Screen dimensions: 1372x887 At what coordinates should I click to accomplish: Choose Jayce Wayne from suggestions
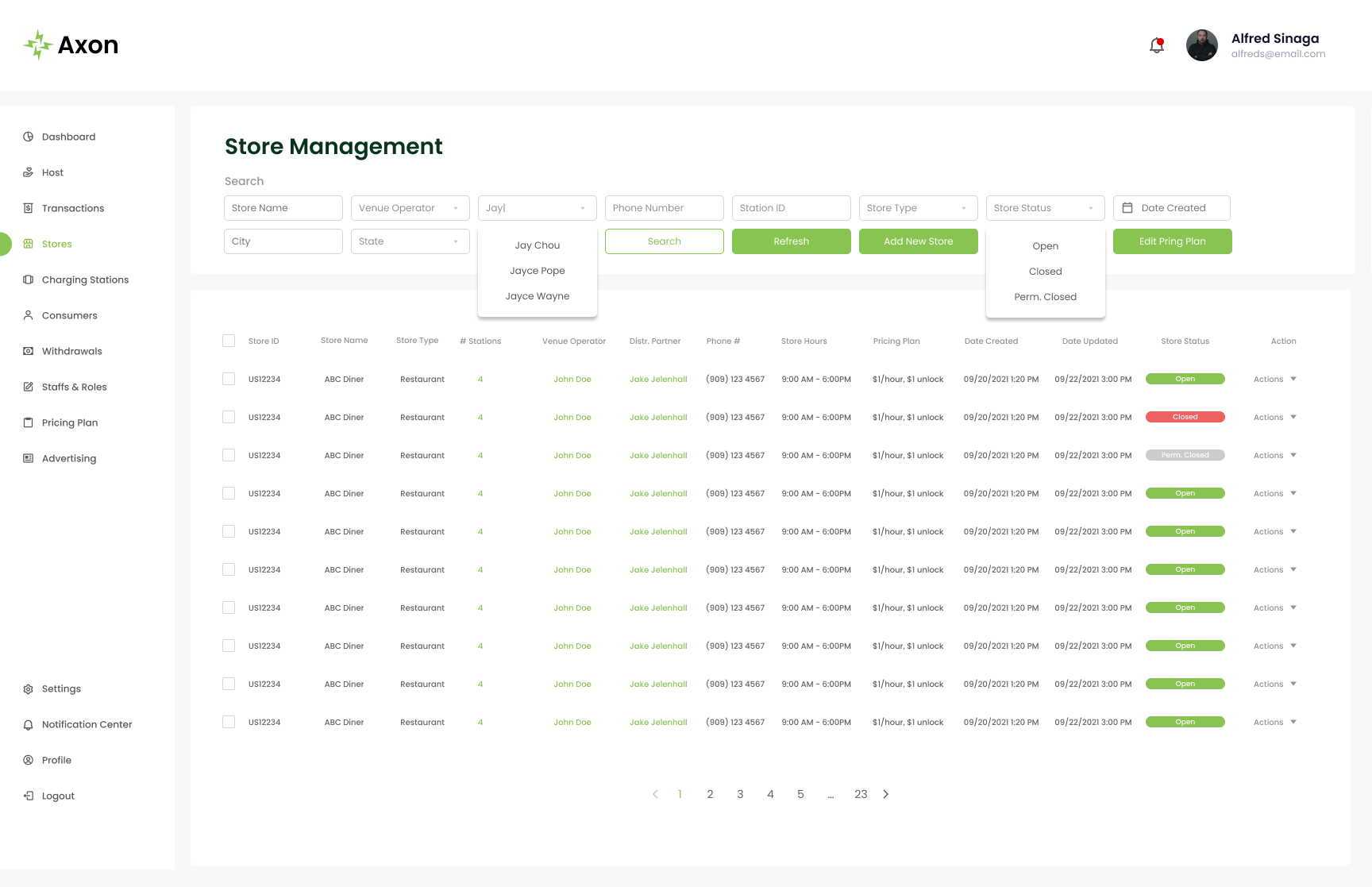coord(538,296)
